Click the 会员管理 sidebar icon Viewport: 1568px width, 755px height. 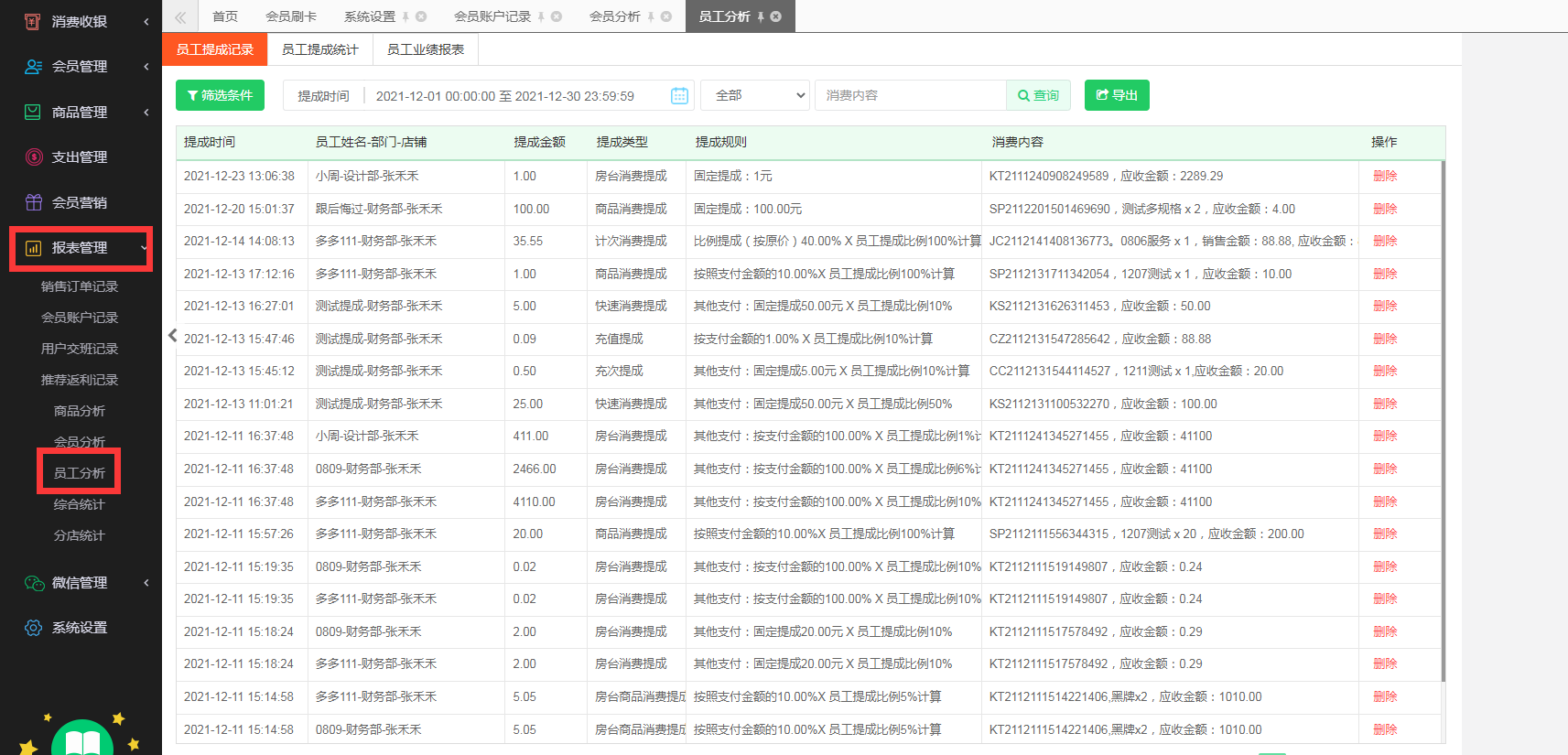click(33, 66)
